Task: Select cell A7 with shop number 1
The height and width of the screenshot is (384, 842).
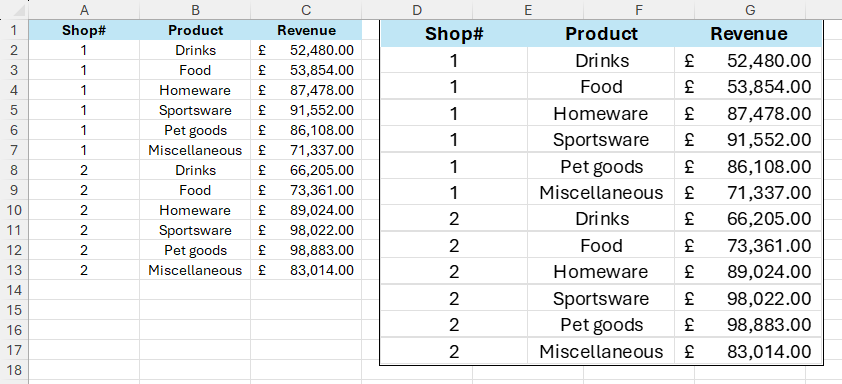Action: click(84, 150)
